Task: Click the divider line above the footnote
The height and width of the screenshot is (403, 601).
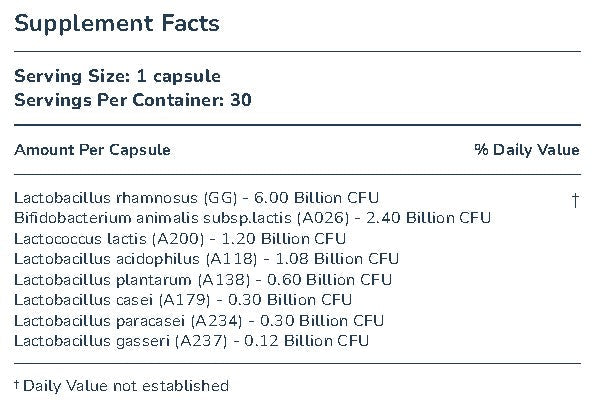Action: click(x=297, y=364)
